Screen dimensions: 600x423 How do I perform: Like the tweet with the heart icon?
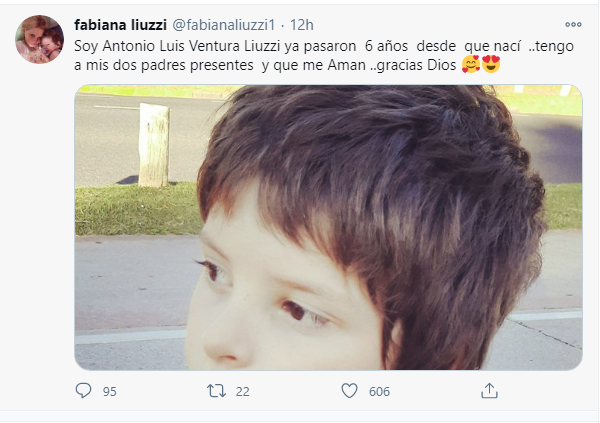pyautogui.click(x=349, y=391)
